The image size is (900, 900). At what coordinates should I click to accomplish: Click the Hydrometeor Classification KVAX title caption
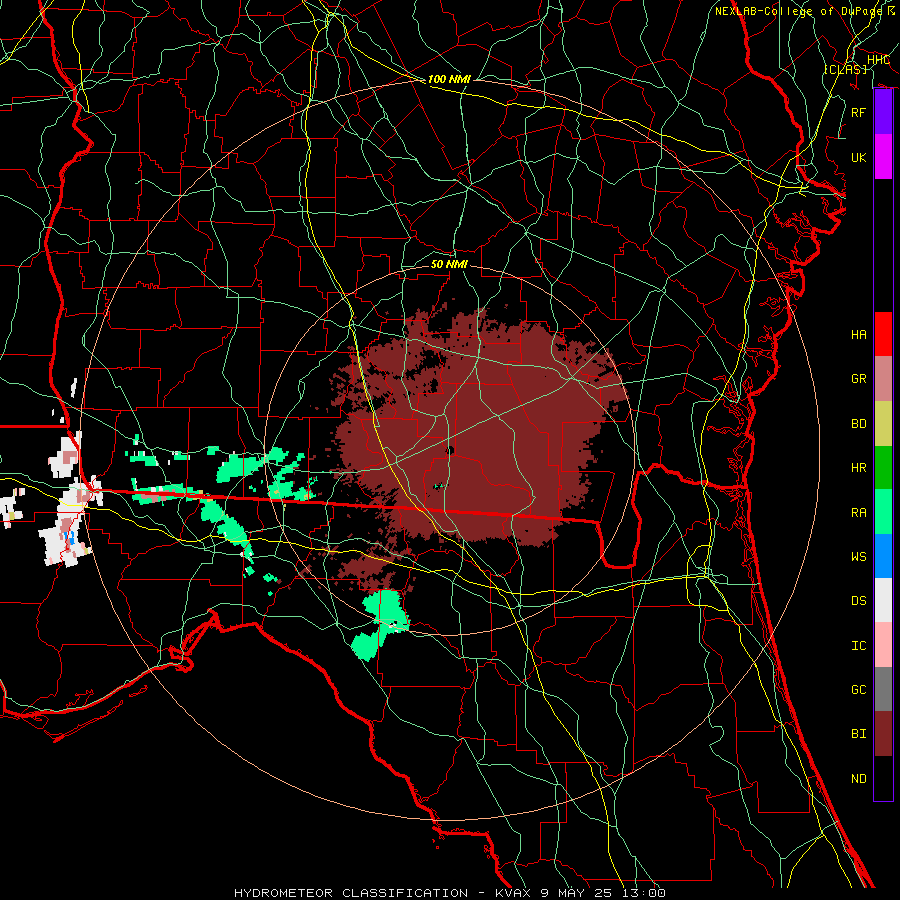click(x=449, y=893)
